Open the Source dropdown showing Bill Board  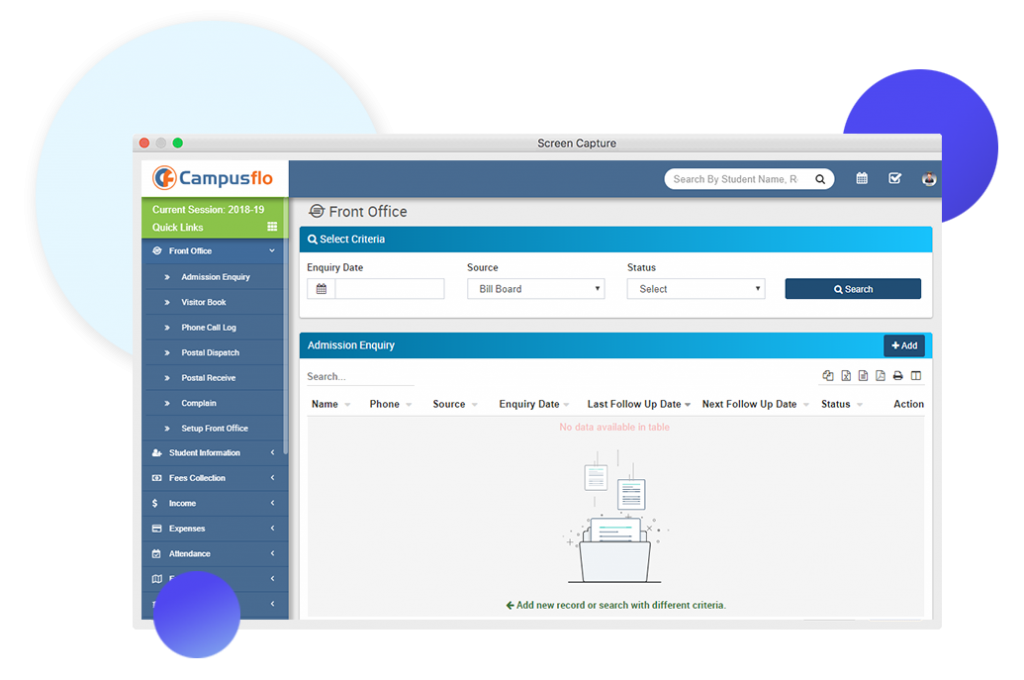tap(535, 288)
